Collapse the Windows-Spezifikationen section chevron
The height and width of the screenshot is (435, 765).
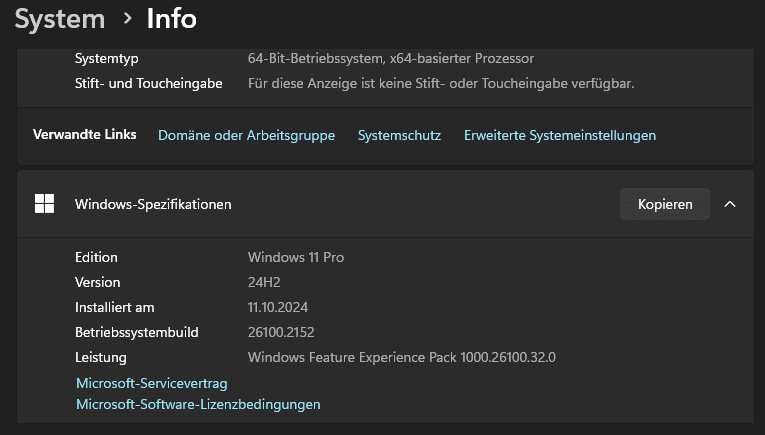[730, 204]
